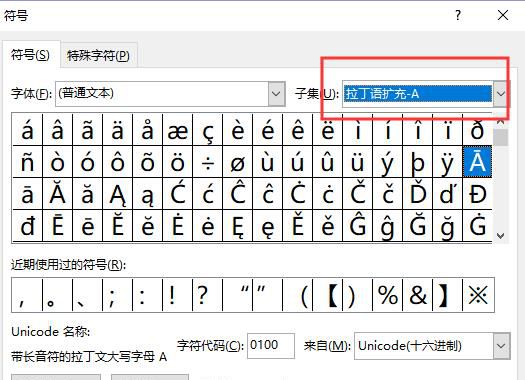This screenshot has height=380, width=525.
Task: Pick the recent 】 bracket symbol
Action: tap(447, 295)
